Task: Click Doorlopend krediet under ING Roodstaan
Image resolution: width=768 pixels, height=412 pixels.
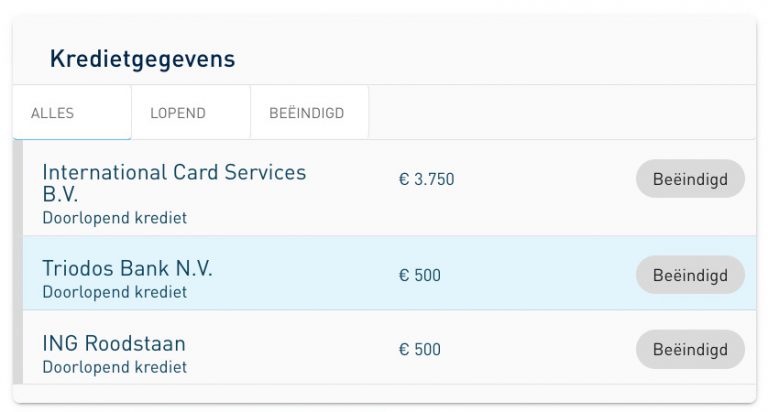Action: (115, 367)
